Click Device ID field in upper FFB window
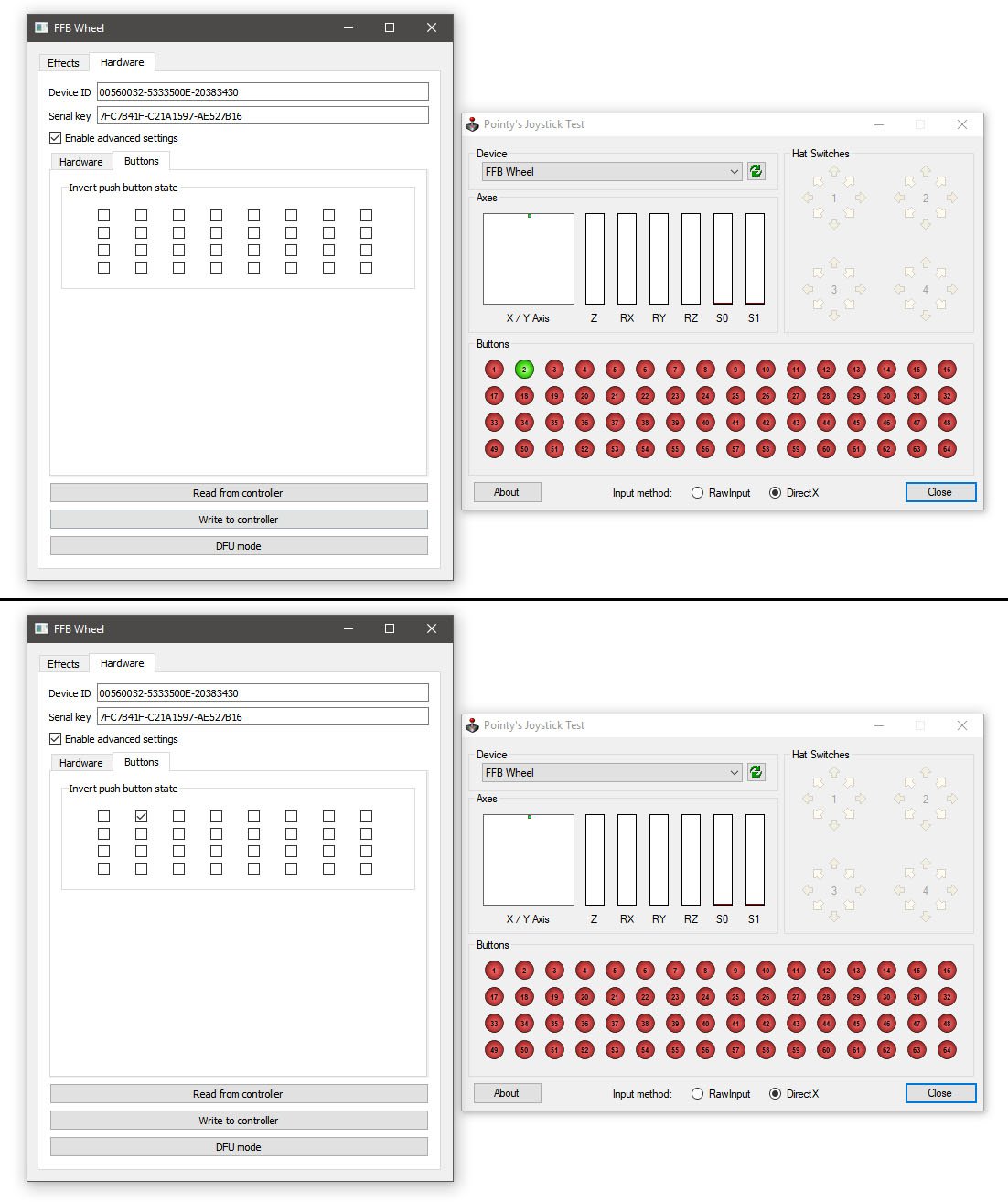Screen dimensions: 1008x1202 pyautogui.click(x=263, y=92)
